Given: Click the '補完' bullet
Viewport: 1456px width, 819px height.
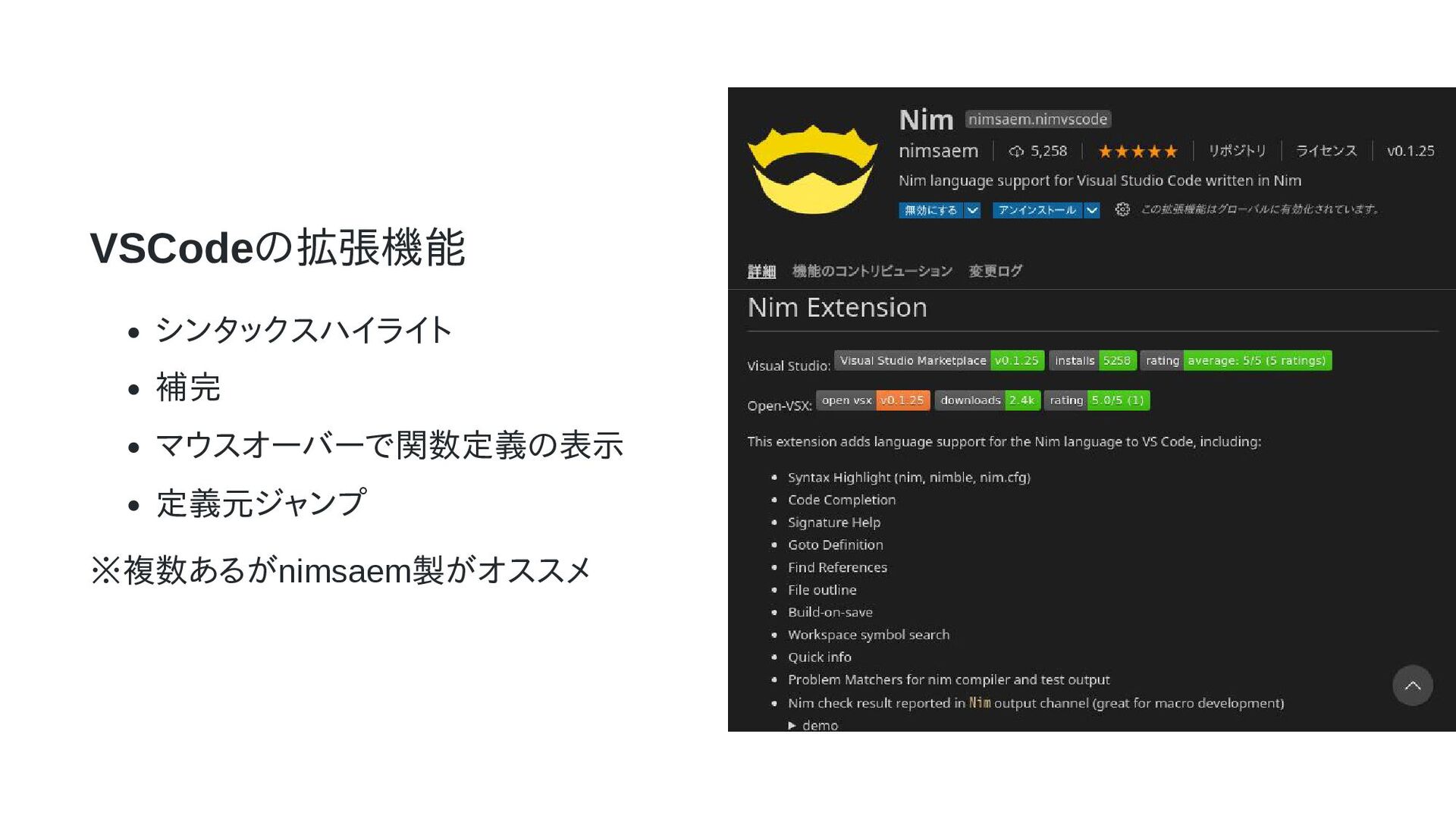Looking at the screenshot, I should (188, 388).
